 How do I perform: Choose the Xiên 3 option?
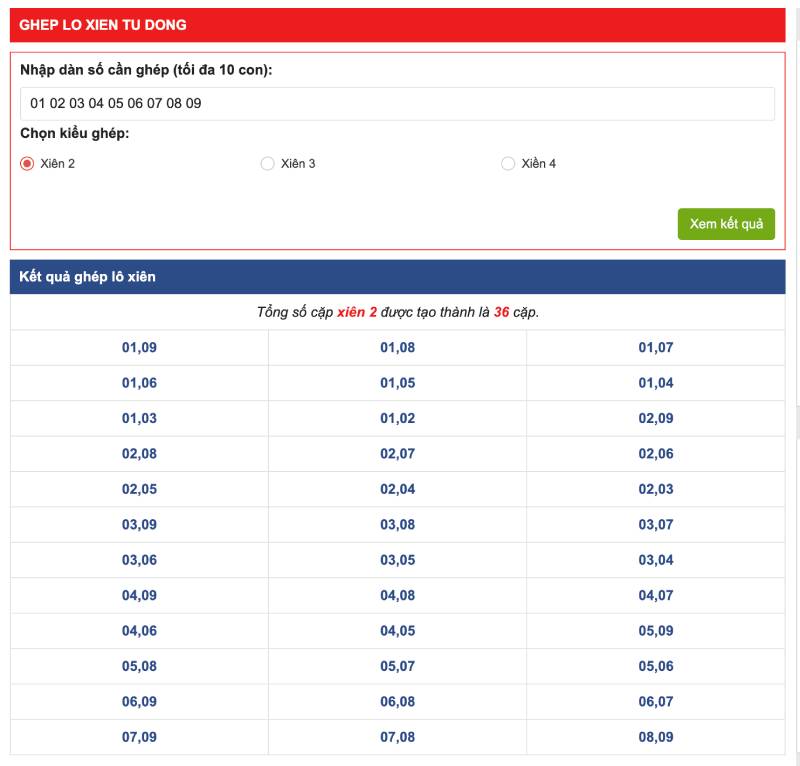tap(267, 164)
